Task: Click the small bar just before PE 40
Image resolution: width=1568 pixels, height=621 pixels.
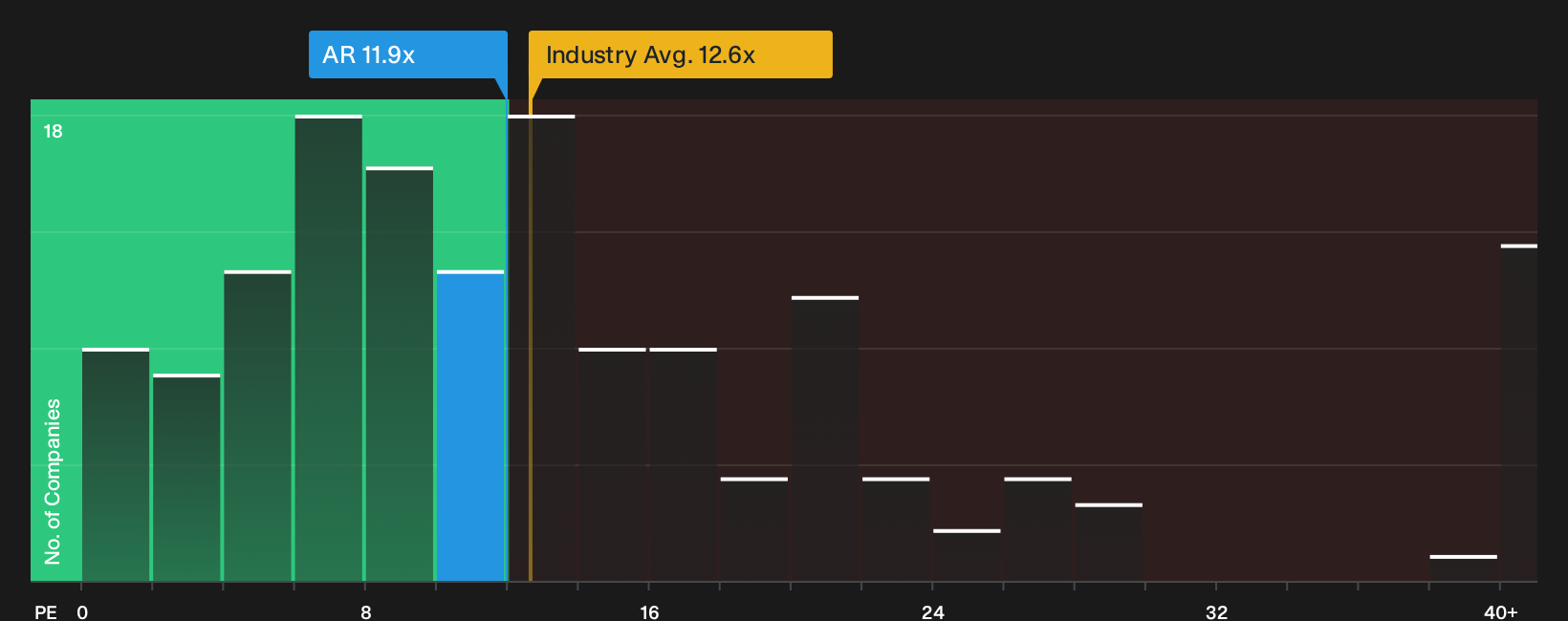Action: 1464,568
